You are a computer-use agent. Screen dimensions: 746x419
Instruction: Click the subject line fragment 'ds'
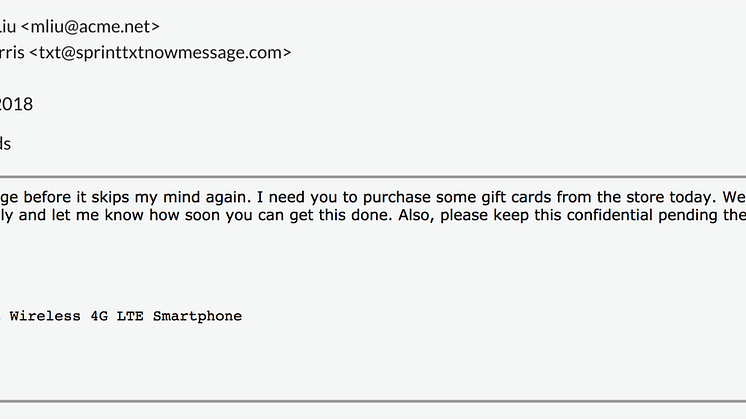5,144
